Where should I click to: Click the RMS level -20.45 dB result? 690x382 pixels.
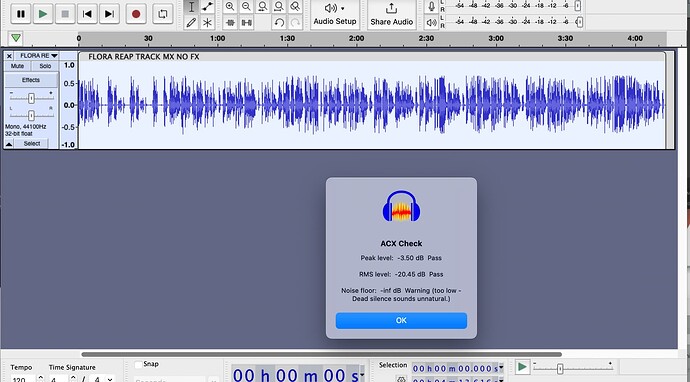(x=401, y=274)
